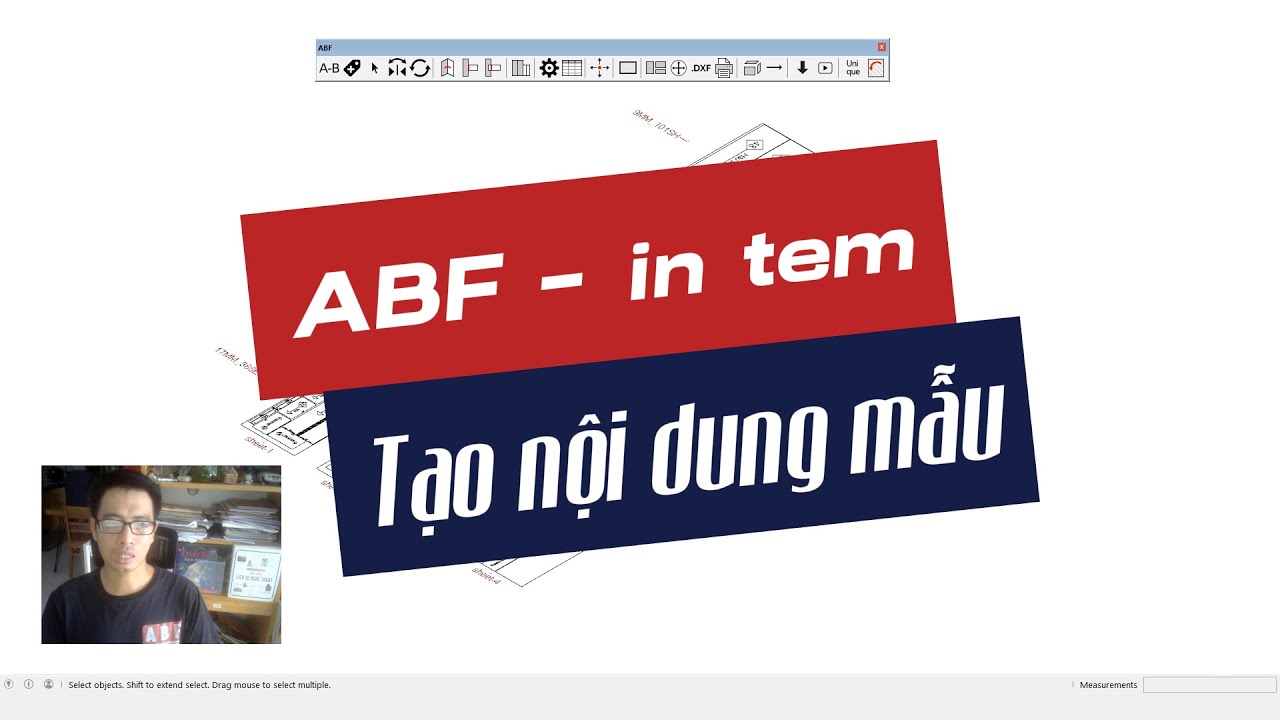Click the red-dotted axes cross icon

click(x=599, y=68)
